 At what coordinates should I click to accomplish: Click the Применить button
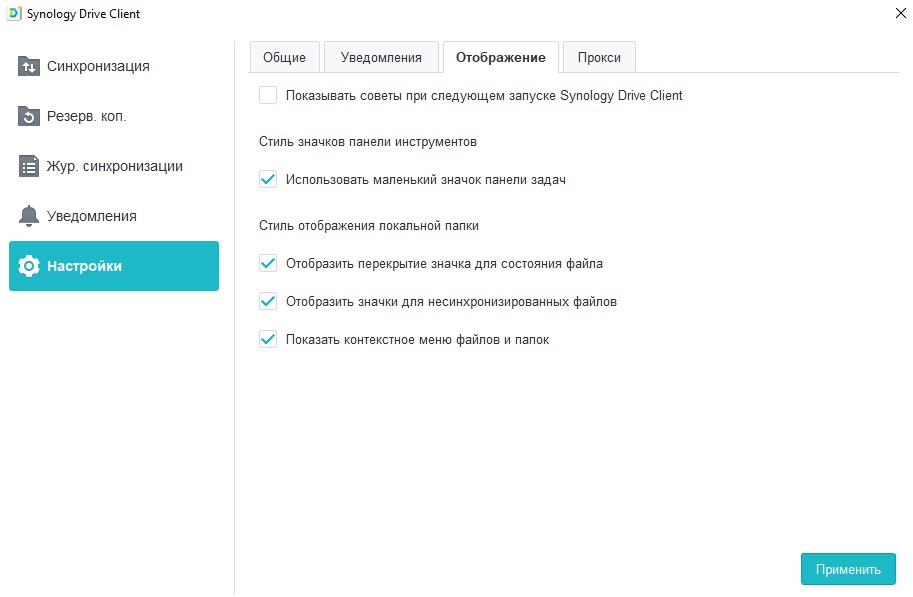(x=848, y=569)
